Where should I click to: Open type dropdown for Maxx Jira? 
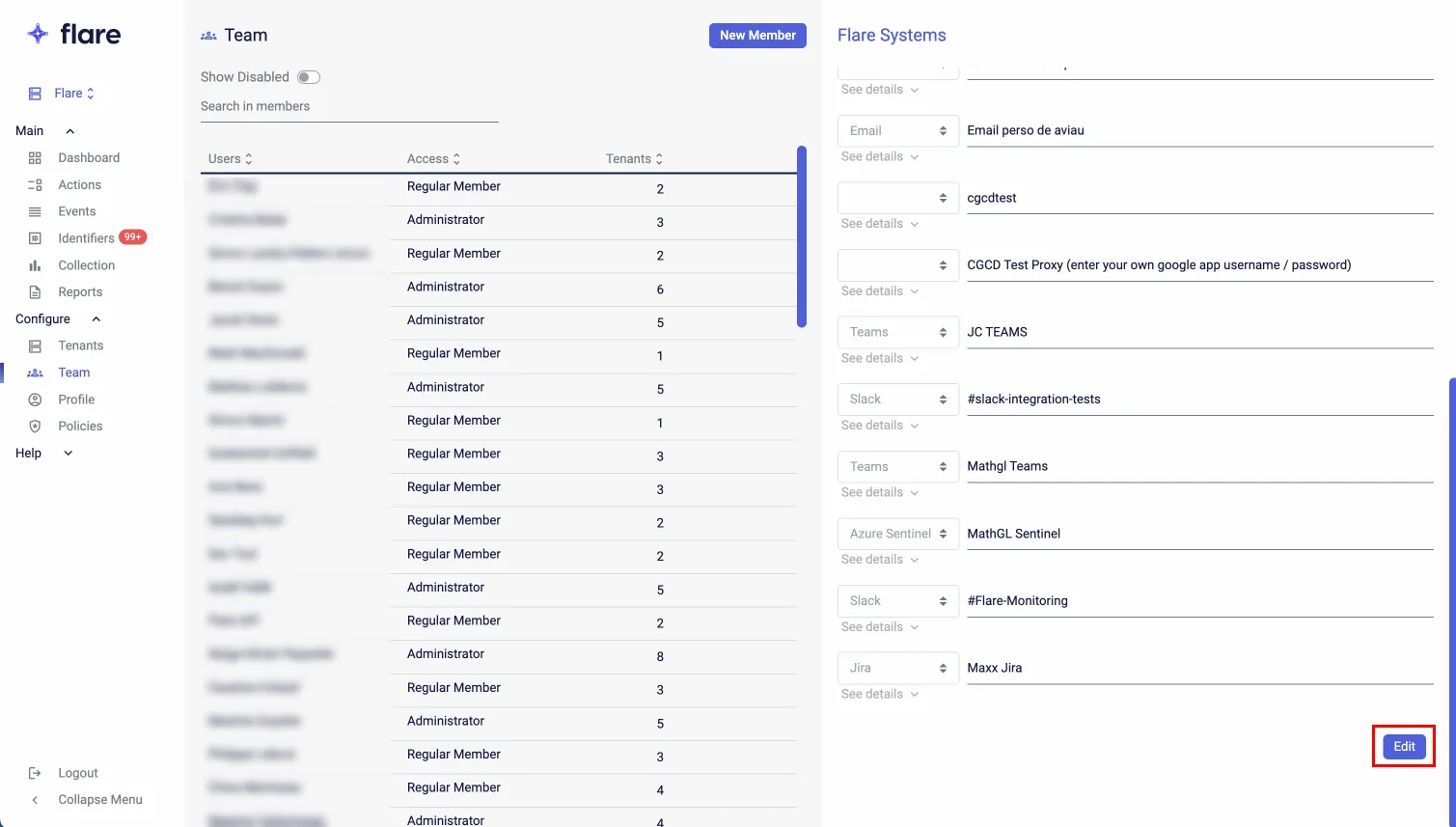point(898,668)
